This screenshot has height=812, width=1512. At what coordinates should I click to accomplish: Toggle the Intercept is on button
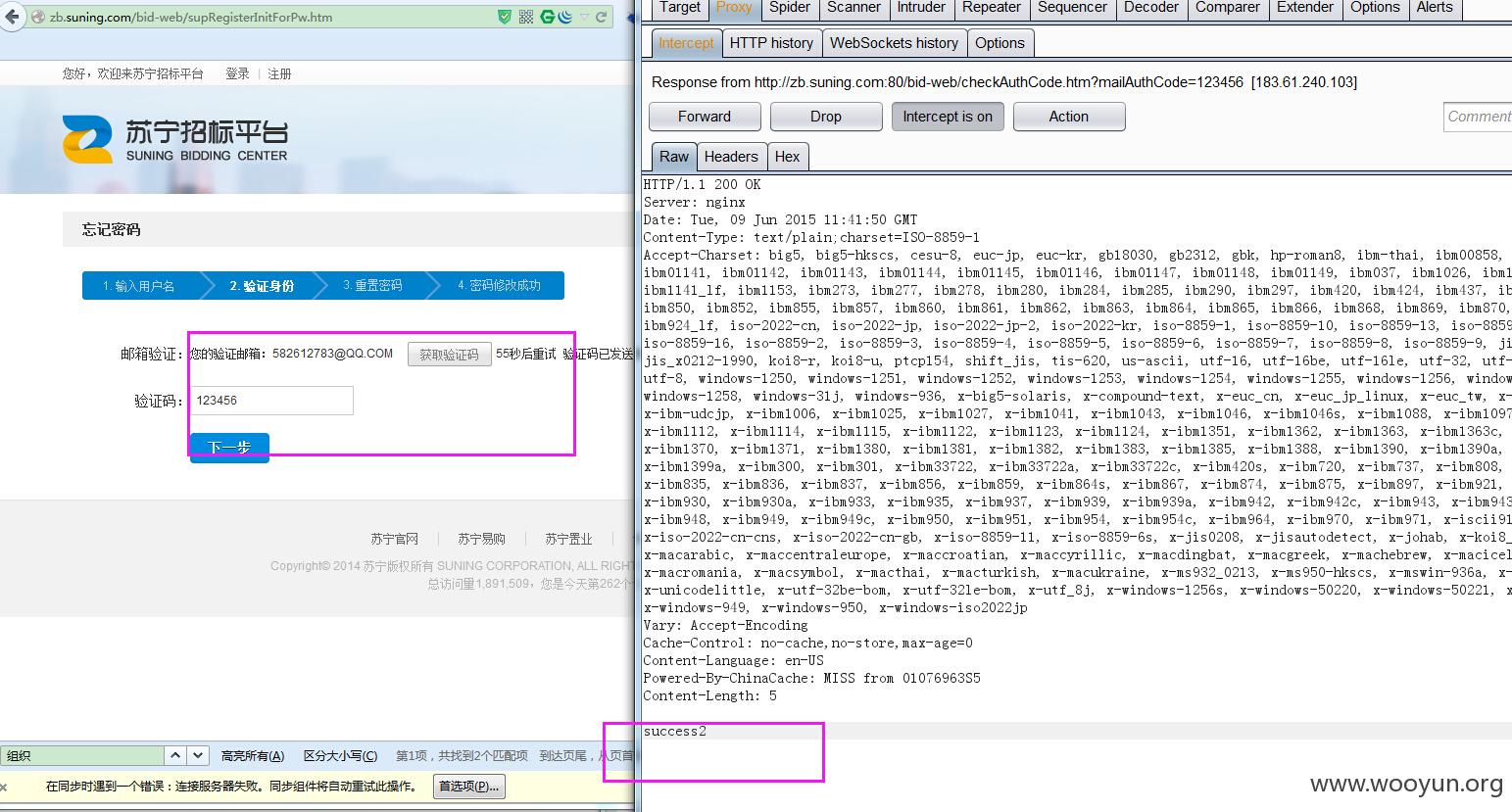pyautogui.click(x=948, y=117)
